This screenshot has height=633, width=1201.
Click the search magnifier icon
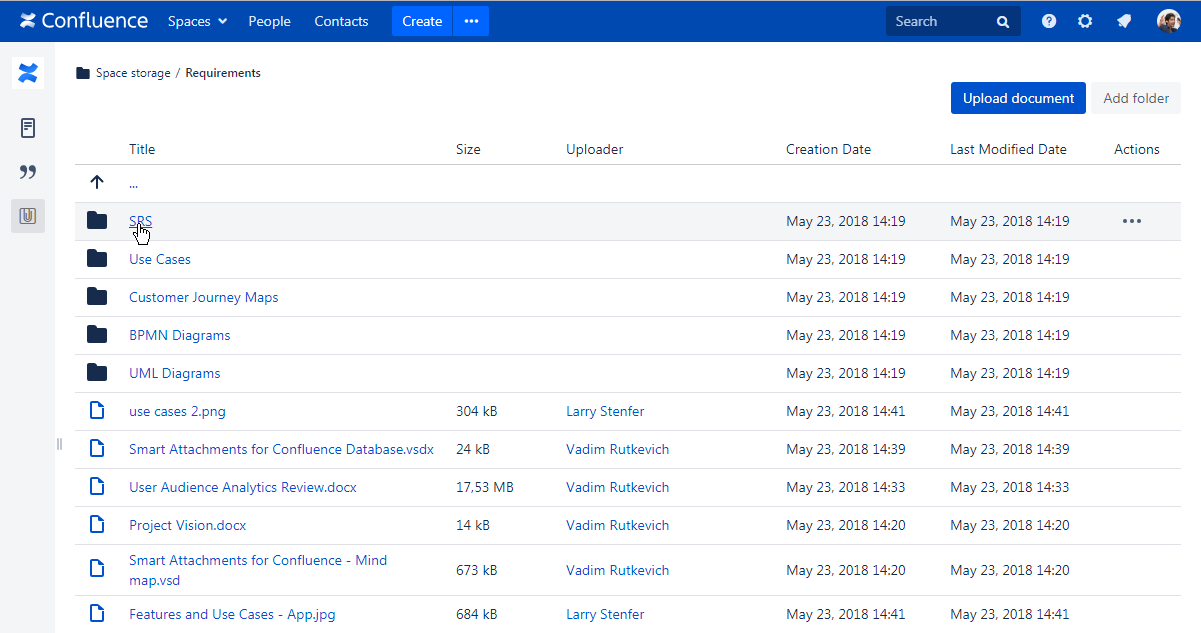[x=1004, y=20]
